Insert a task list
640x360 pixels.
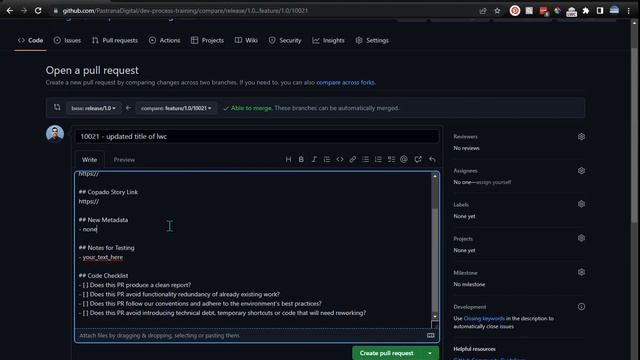[x=391, y=159]
